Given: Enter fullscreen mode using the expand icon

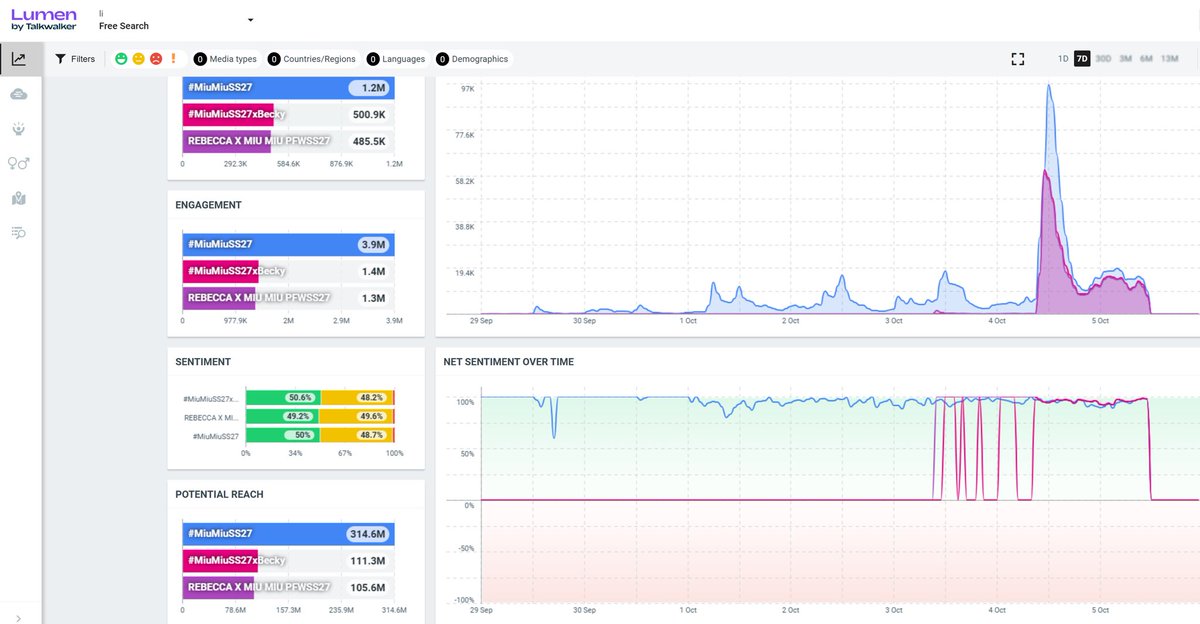Looking at the screenshot, I should pos(1018,59).
